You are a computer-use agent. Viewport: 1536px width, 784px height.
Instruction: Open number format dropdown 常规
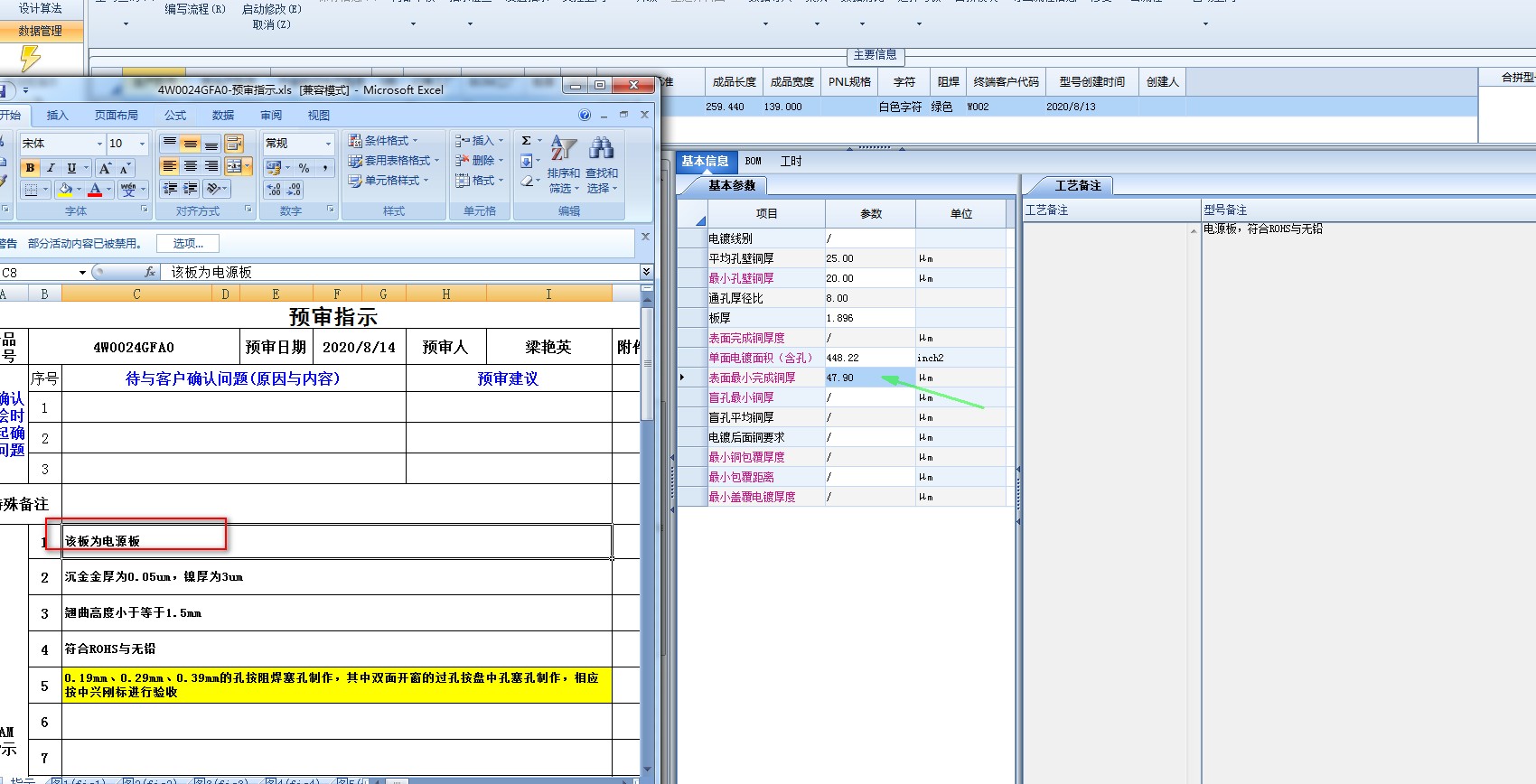tap(328, 144)
